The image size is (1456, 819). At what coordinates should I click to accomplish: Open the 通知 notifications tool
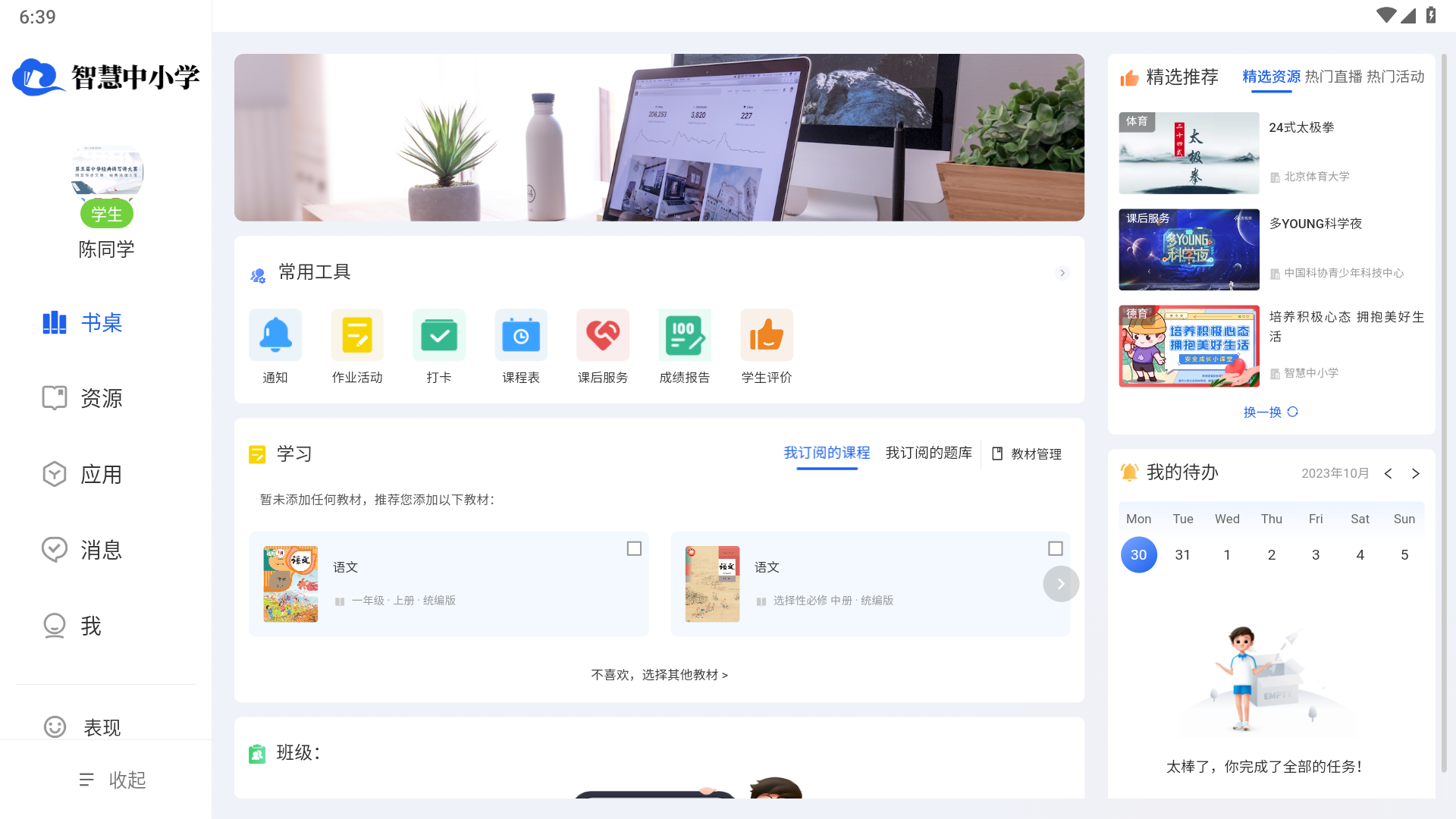coord(275,347)
